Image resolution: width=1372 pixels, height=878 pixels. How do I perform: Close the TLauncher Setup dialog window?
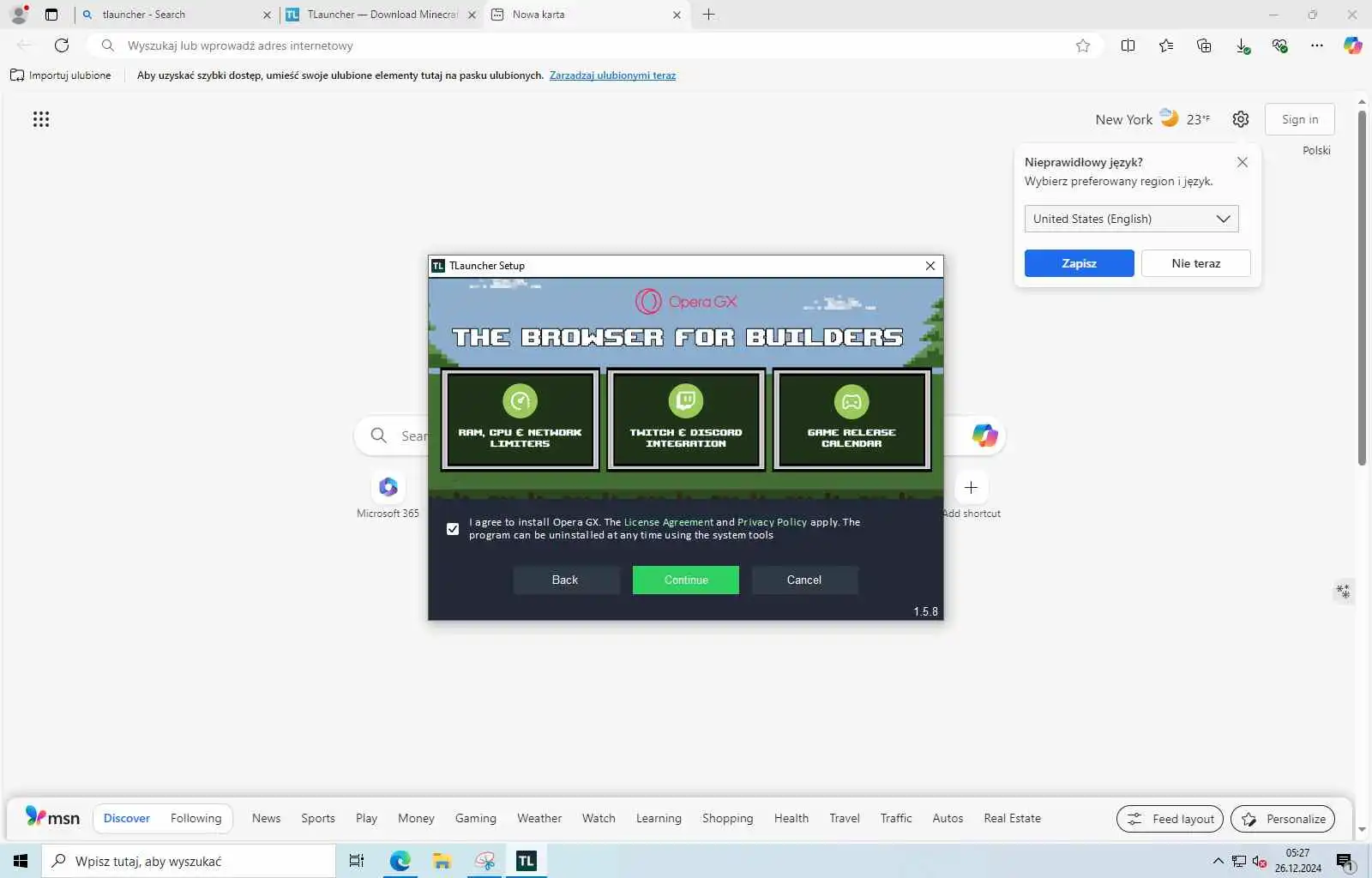point(930,266)
